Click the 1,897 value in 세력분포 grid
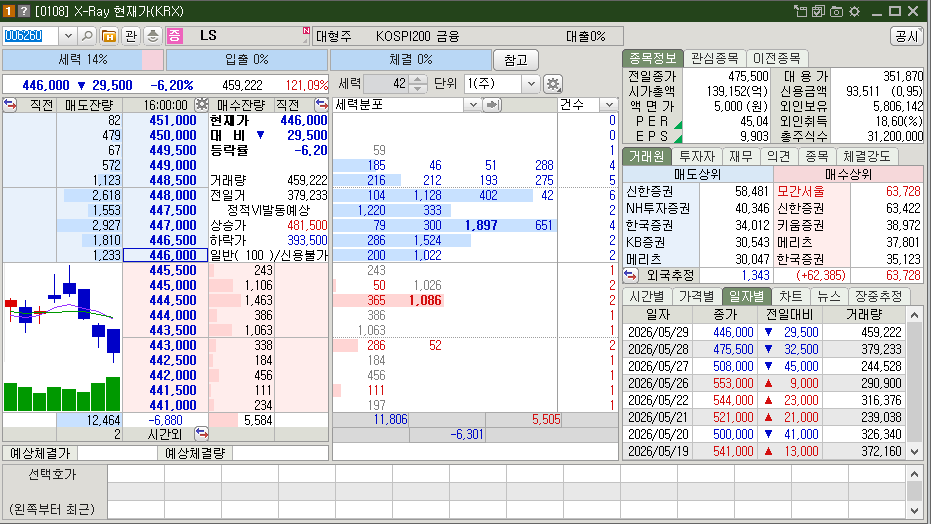The width and height of the screenshot is (931, 524). [481, 226]
